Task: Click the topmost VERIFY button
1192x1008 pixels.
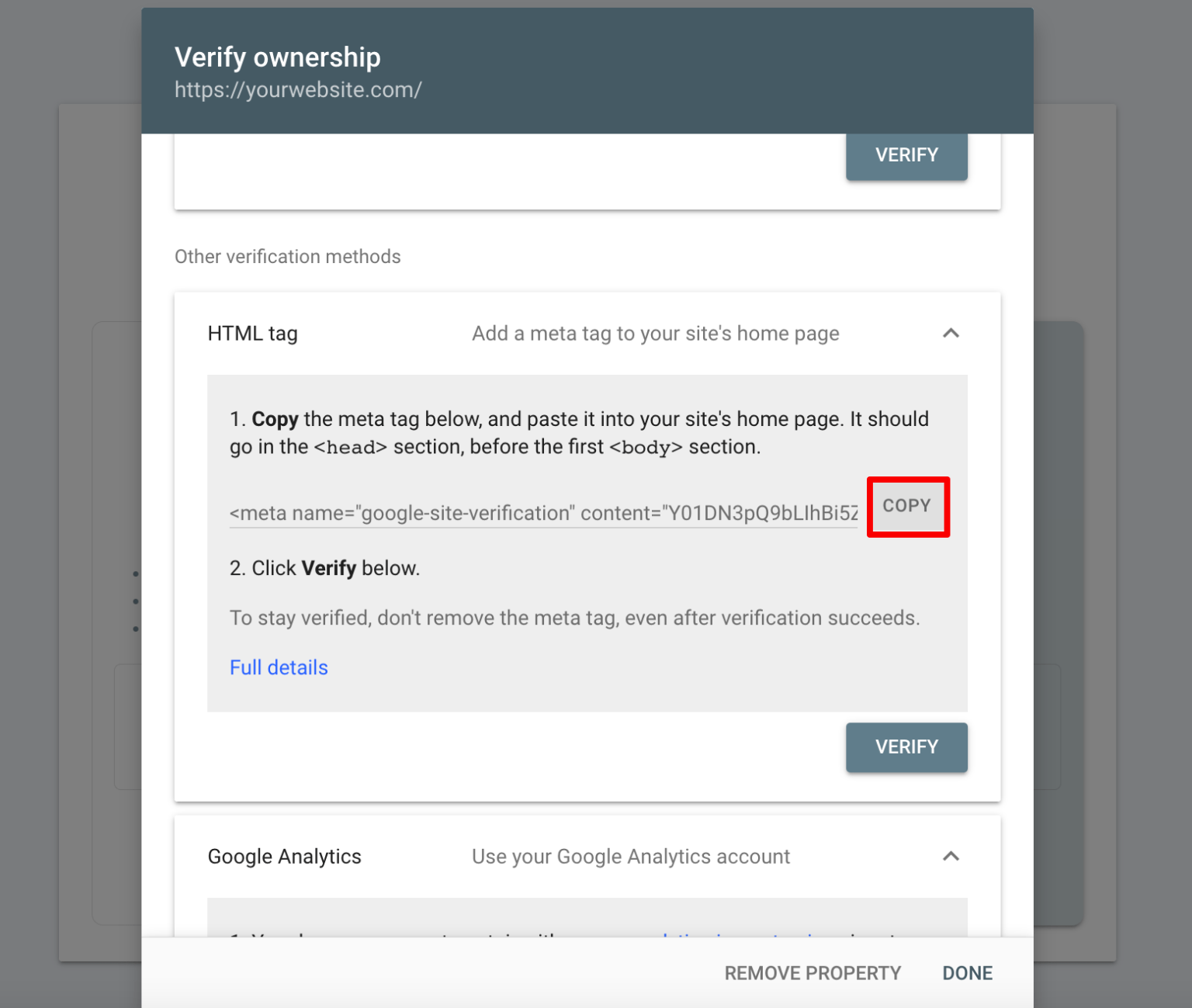Action: tap(906, 154)
